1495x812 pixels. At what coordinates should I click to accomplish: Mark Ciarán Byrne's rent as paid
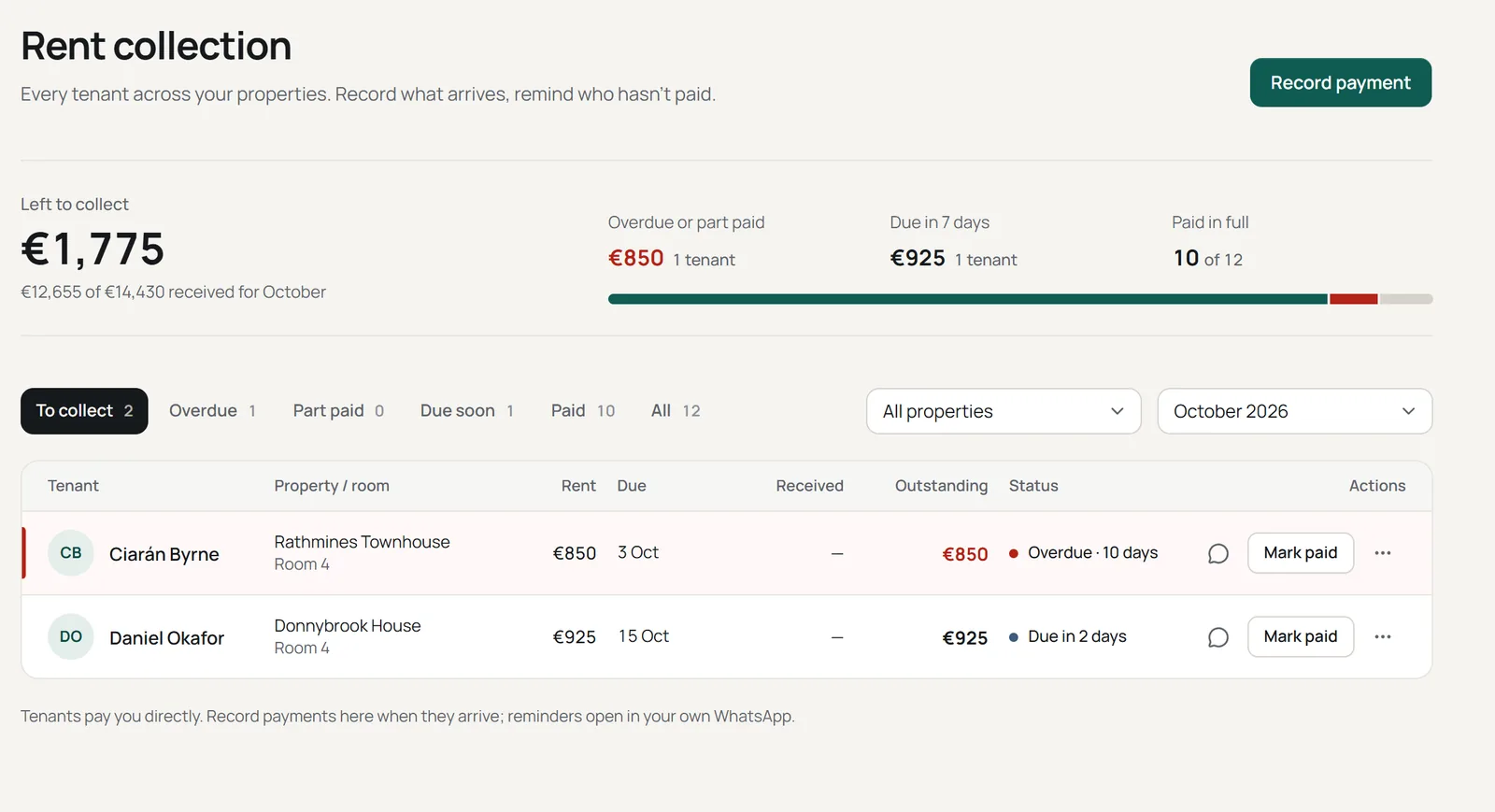1301,553
